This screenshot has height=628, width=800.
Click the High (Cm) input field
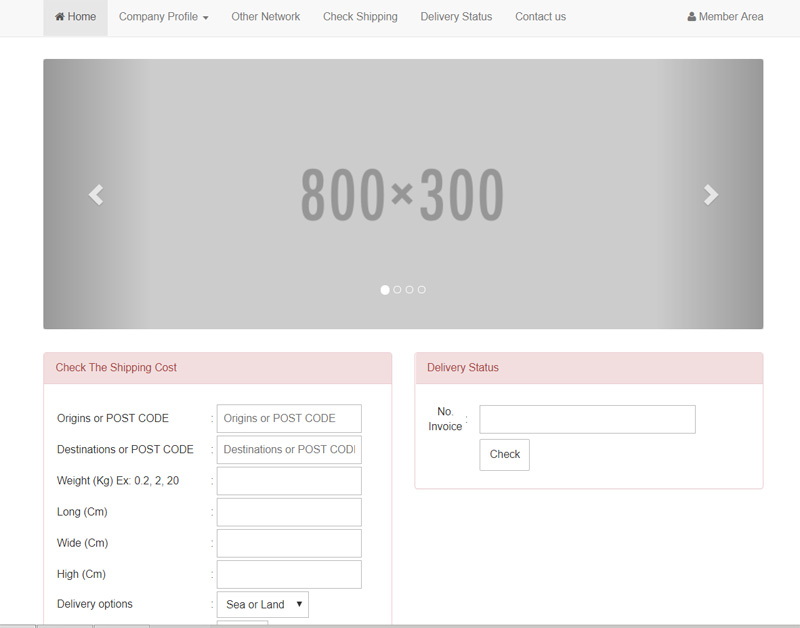[x=289, y=574]
